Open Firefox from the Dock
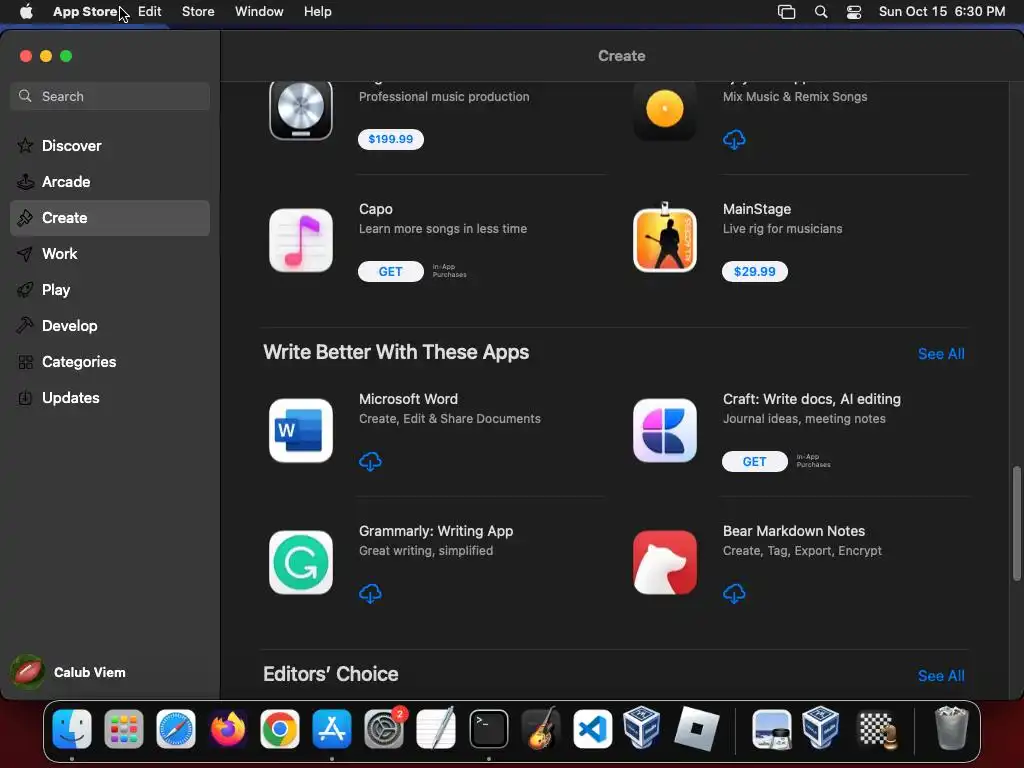Image resolution: width=1024 pixels, height=768 pixels. point(228,729)
